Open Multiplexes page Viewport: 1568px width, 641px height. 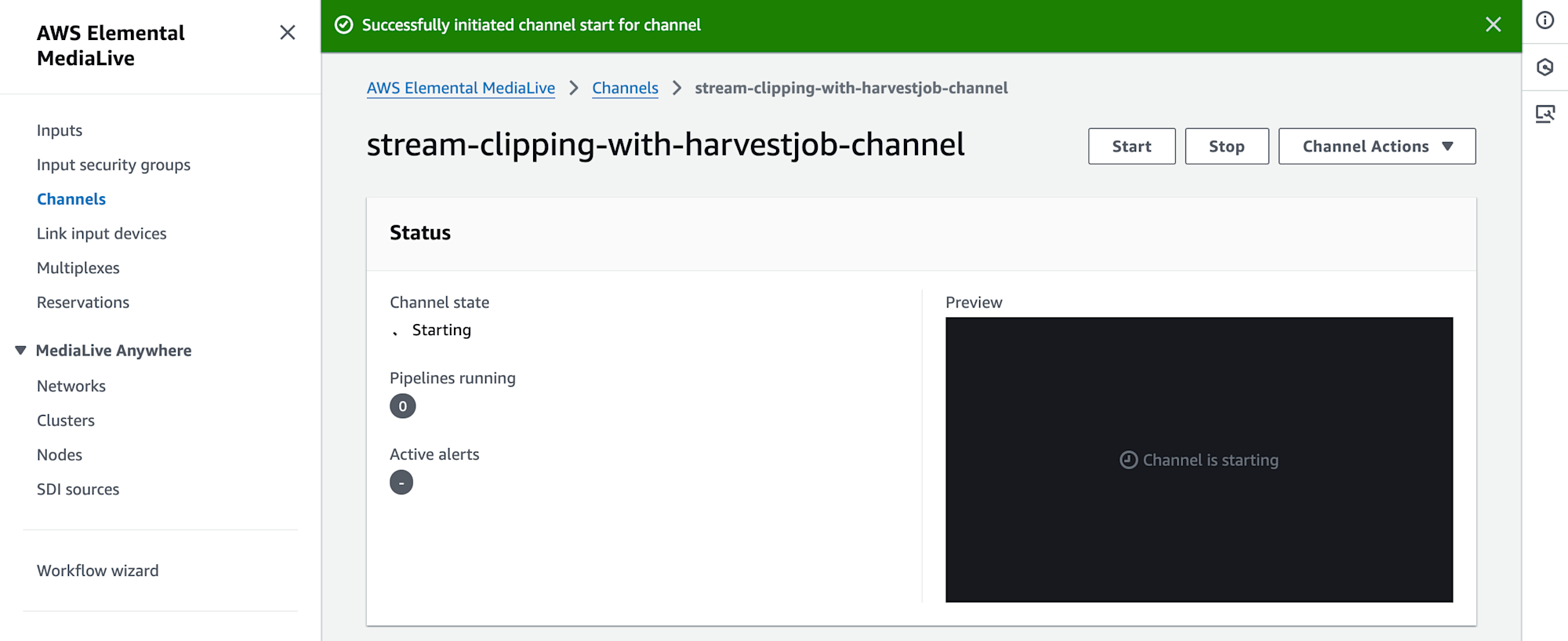(78, 268)
